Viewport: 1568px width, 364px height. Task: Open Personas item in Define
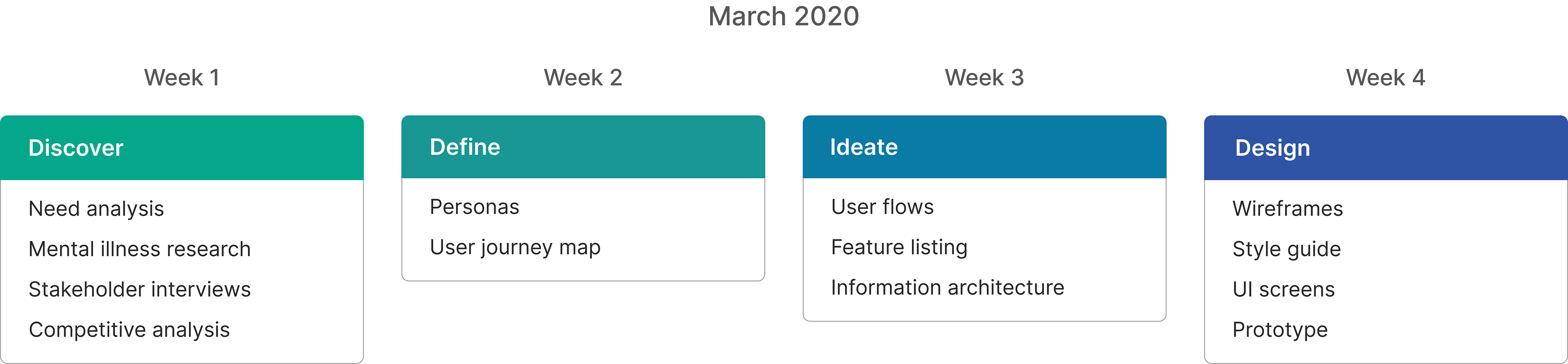pos(474,207)
